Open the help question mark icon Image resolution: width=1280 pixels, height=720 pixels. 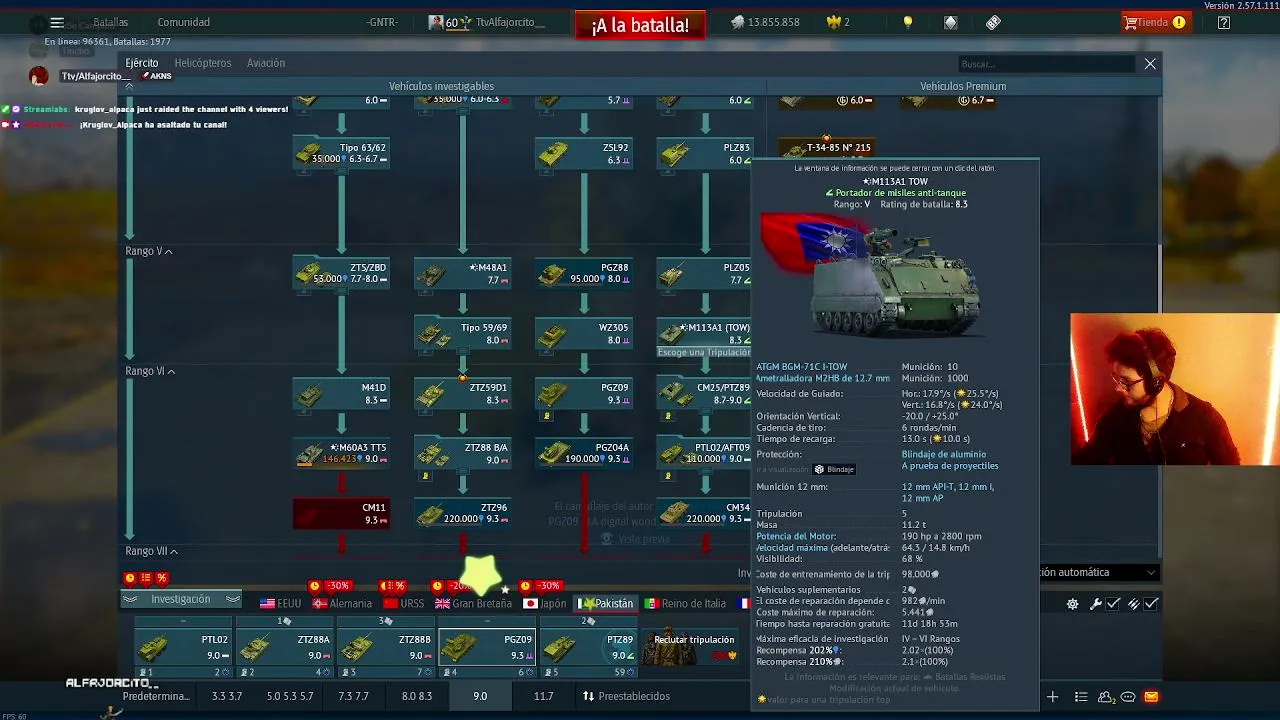point(1224,22)
